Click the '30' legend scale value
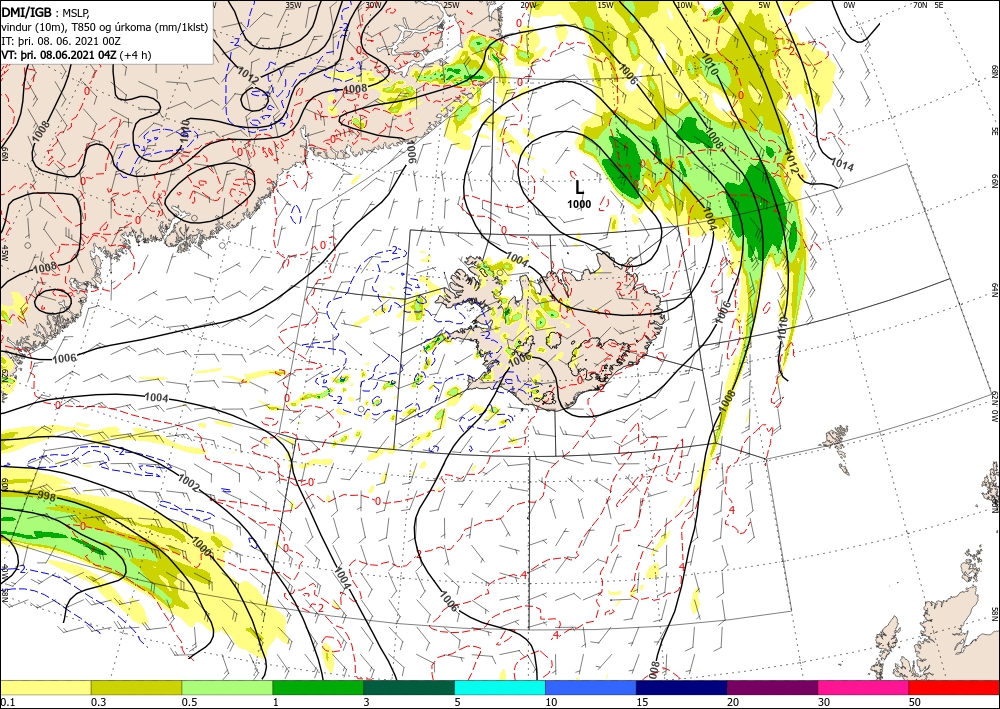Screen dimensions: 1000x709 coord(824,702)
